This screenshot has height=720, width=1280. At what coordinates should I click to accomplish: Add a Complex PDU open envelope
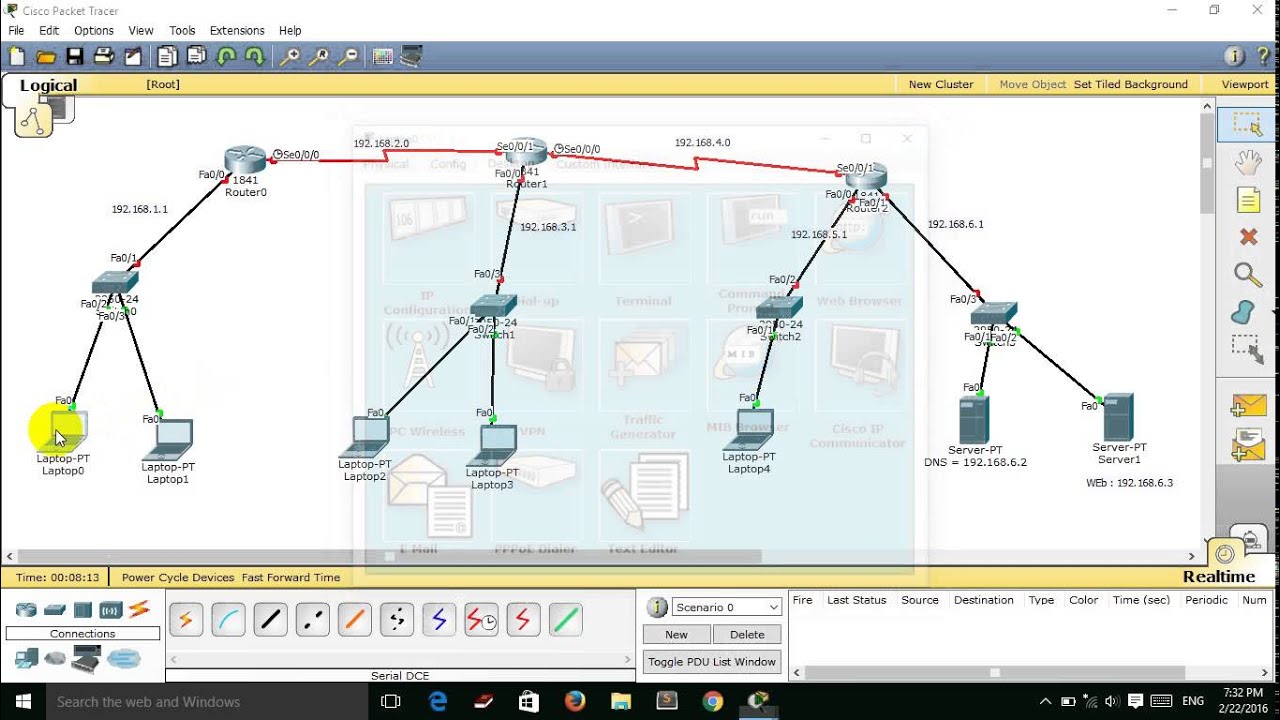click(1249, 444)
